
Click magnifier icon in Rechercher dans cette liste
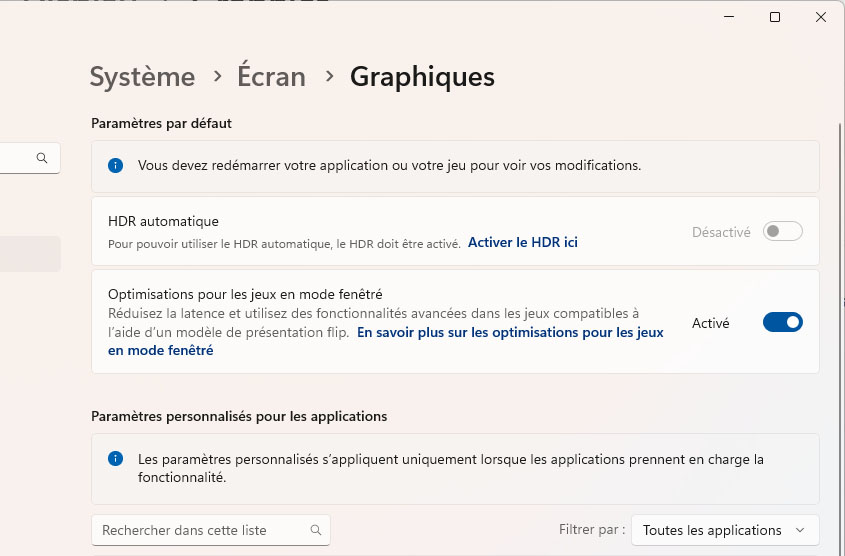coord(316,530)
